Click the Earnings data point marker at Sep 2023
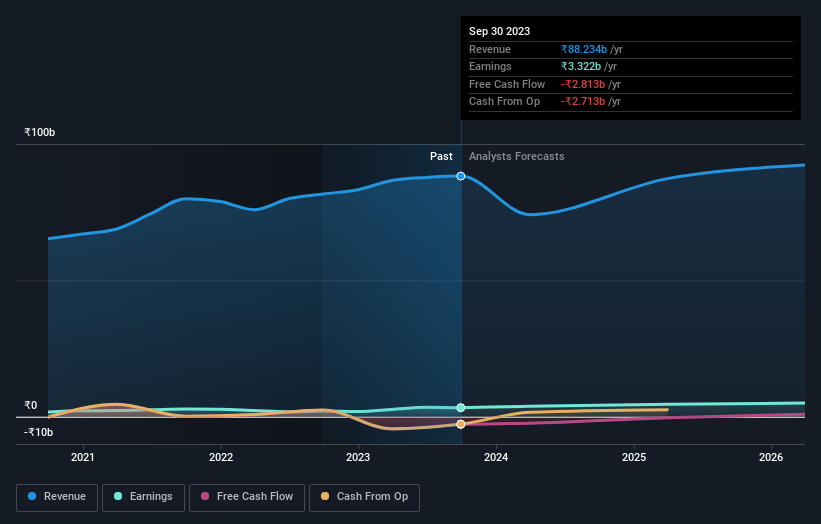This screenshot has width=821, height=524. [461, 407]
